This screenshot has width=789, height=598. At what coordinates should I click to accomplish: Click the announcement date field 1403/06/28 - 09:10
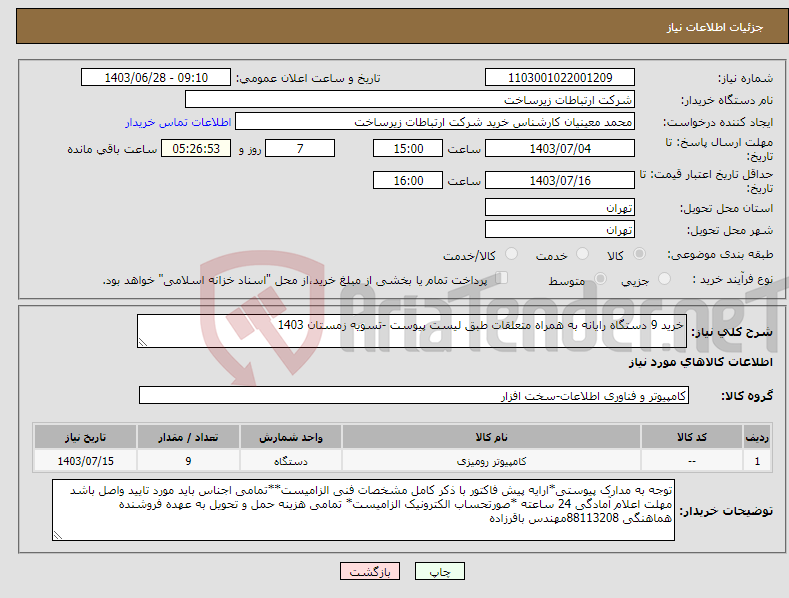tap(155, 78)
